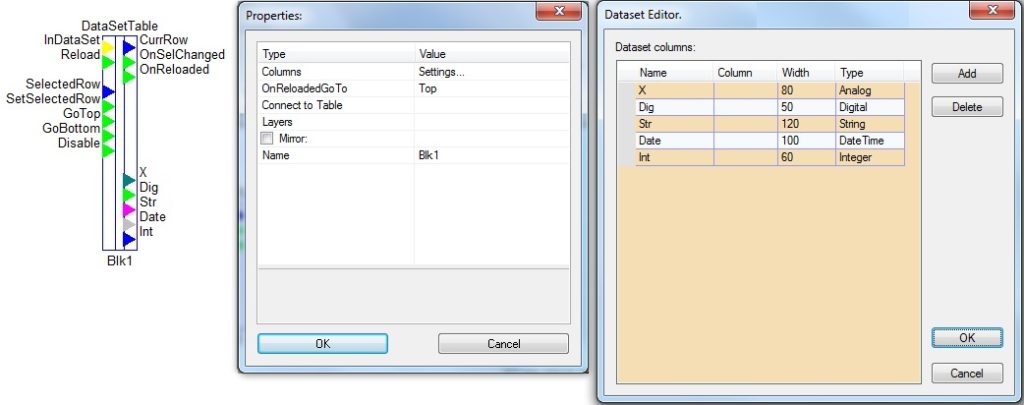Click the 'Width' header in Dataset columns
Image resolution: width=1024 pixels, height=405 pixels.
(806, 73)
